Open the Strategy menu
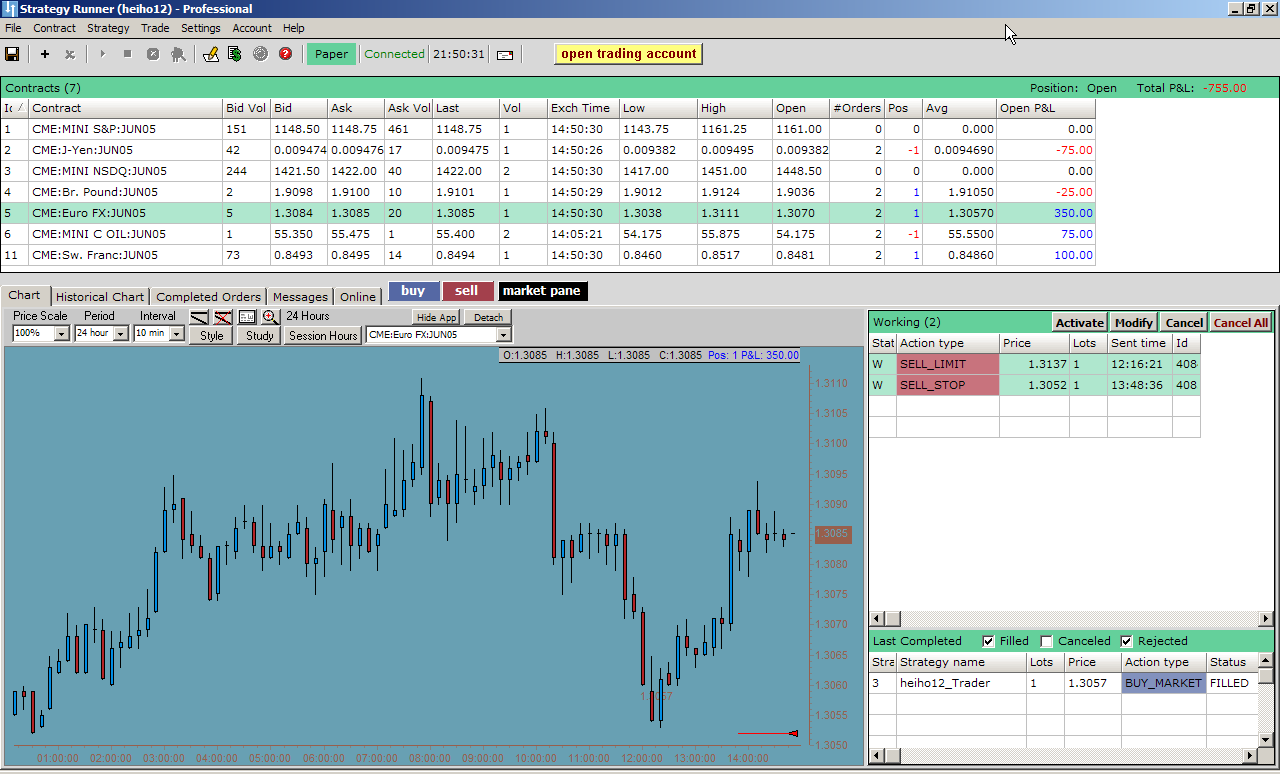This screenshot has height=774, width=1280. pyautogui.click(x=108, y=28)
